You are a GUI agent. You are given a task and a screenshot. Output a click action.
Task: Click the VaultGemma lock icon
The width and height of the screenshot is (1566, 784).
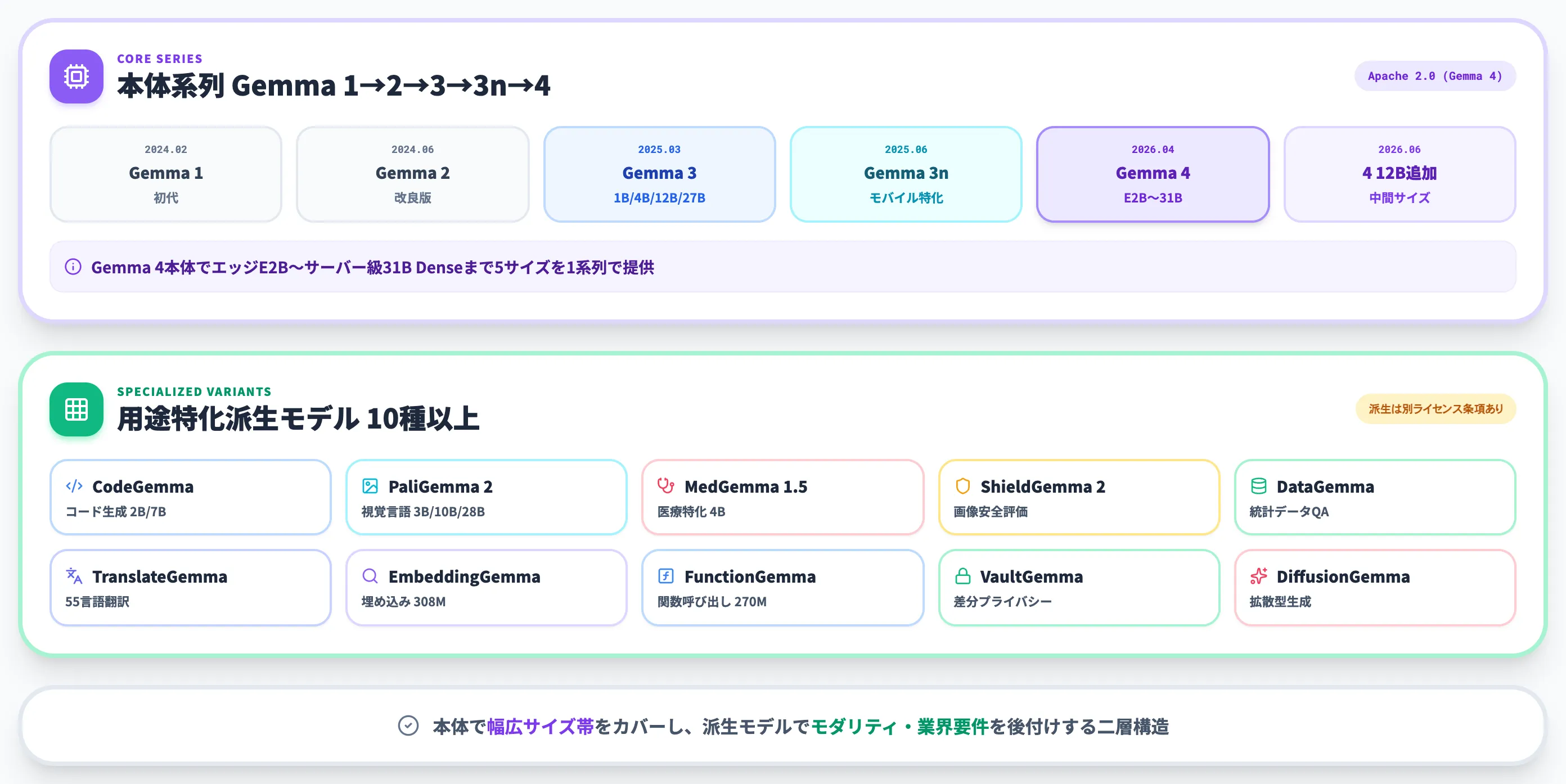click(962, 575)
